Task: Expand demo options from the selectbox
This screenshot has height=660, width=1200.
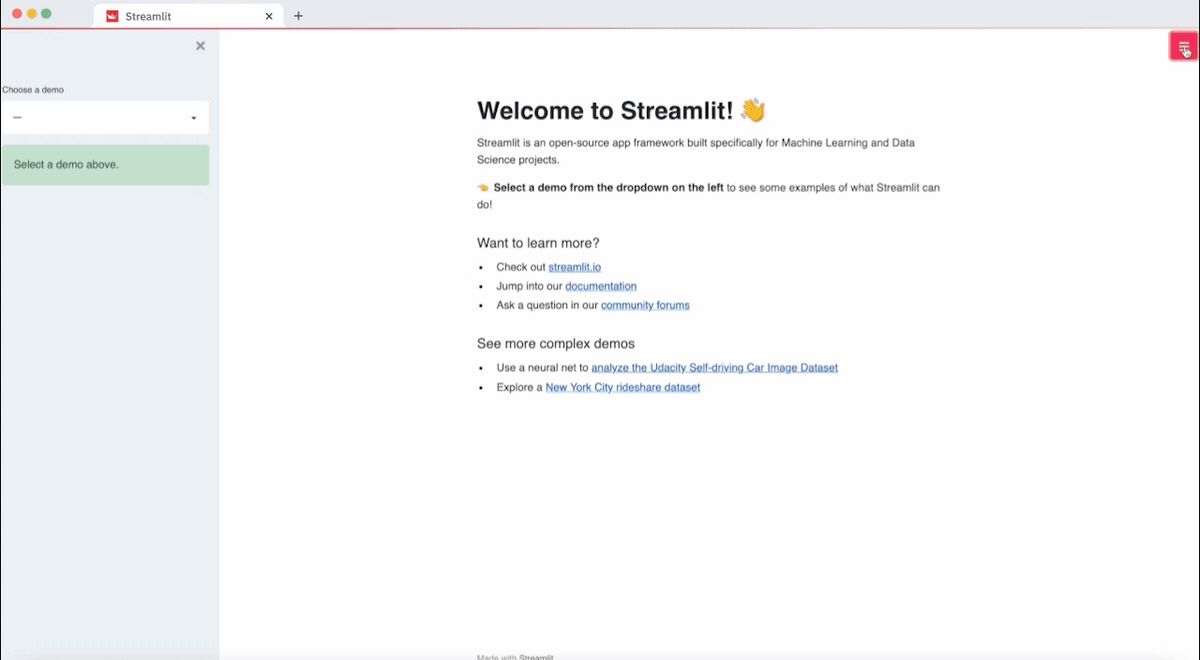Action: [105, 117]
